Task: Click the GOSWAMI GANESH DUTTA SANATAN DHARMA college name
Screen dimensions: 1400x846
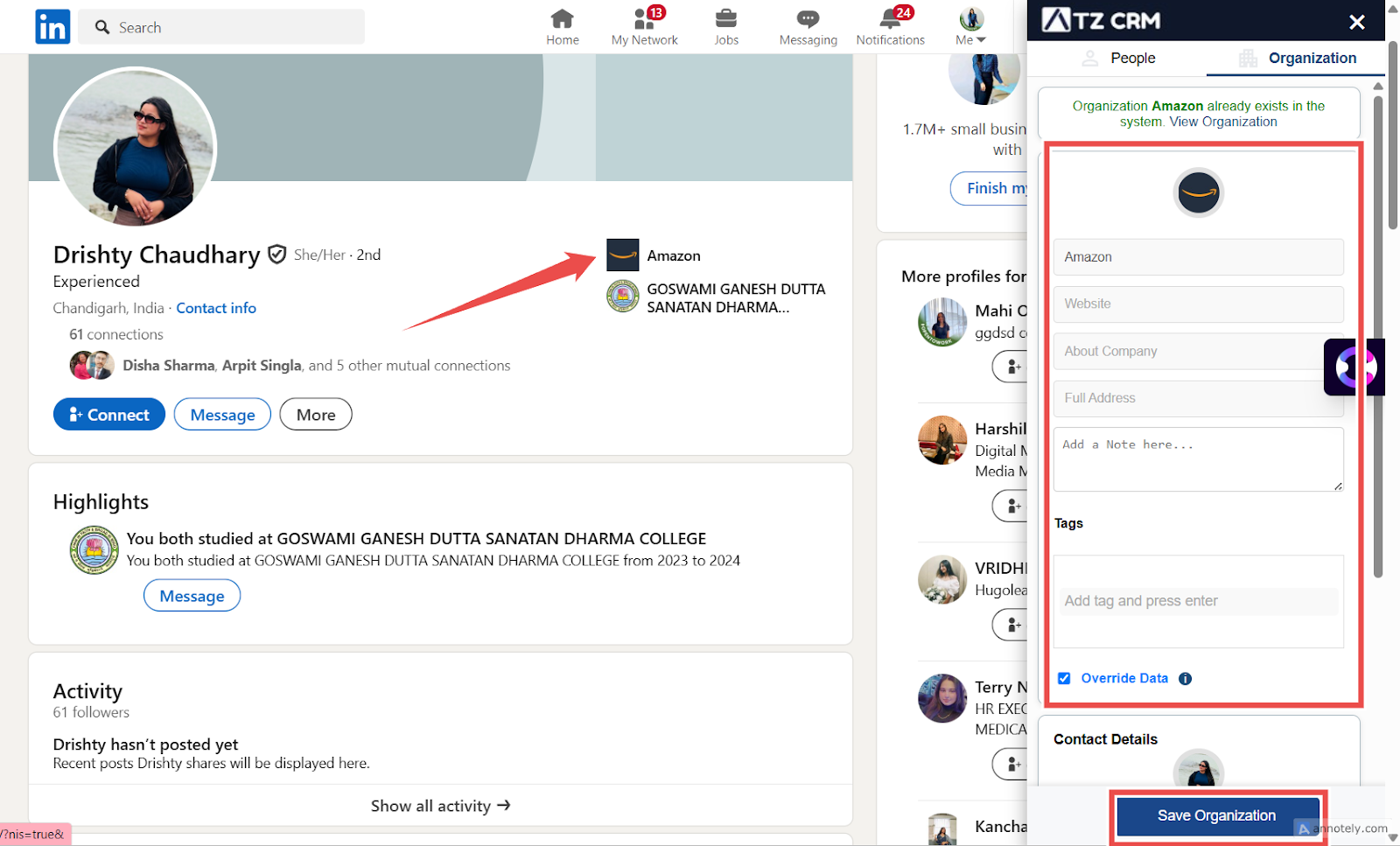Action: [736, 298]
